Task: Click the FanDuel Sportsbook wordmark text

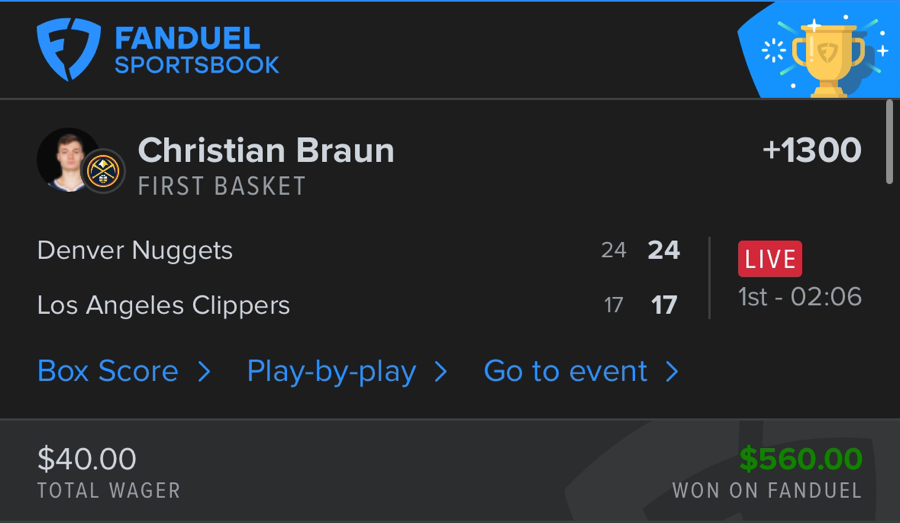Action: pos(196,51)
